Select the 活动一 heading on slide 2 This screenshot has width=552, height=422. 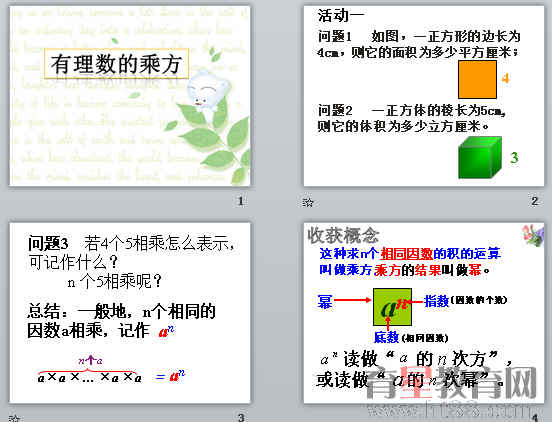(341, 15)
